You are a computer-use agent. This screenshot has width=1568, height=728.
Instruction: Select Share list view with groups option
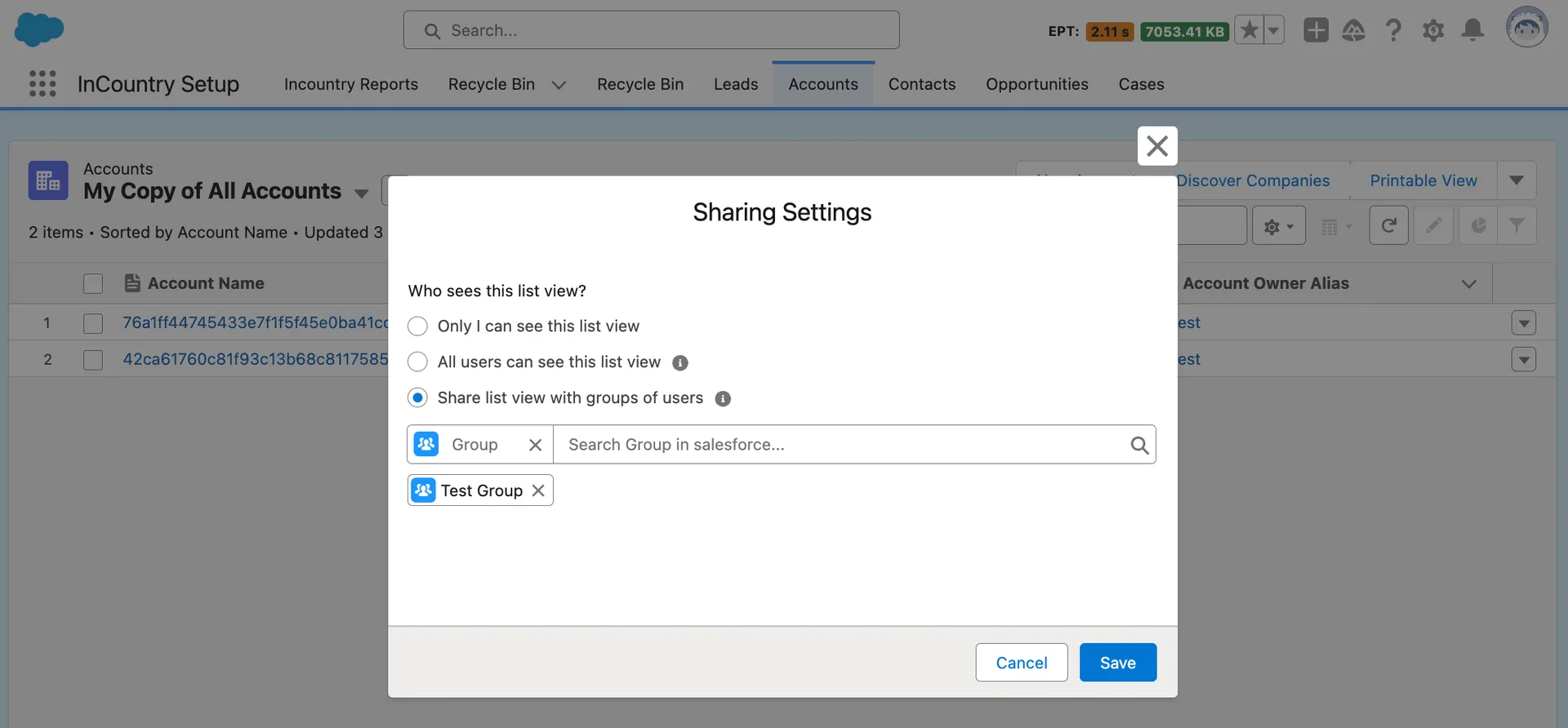click(x=417, y=398)
